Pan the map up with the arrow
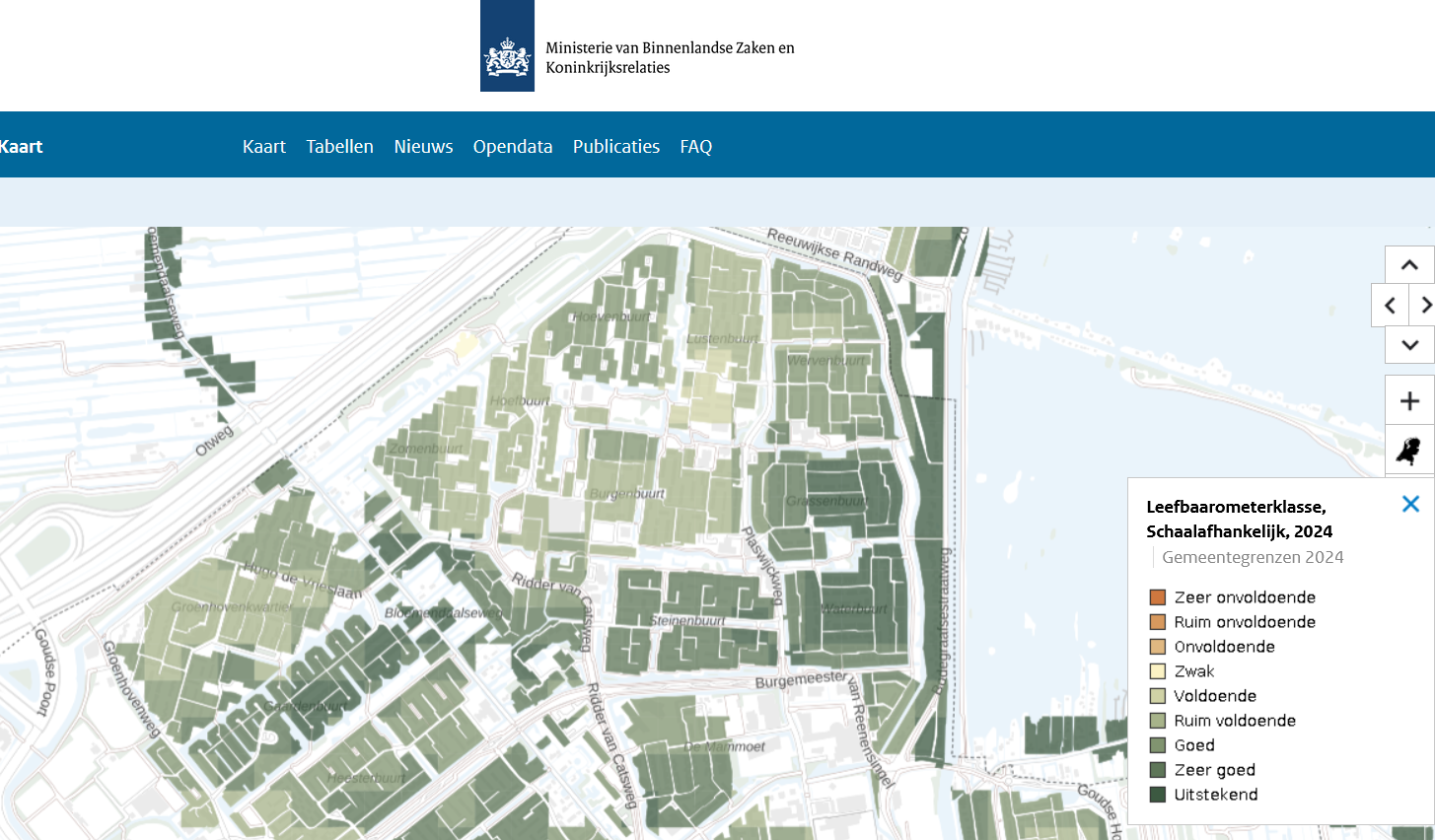 point(1409,265)
